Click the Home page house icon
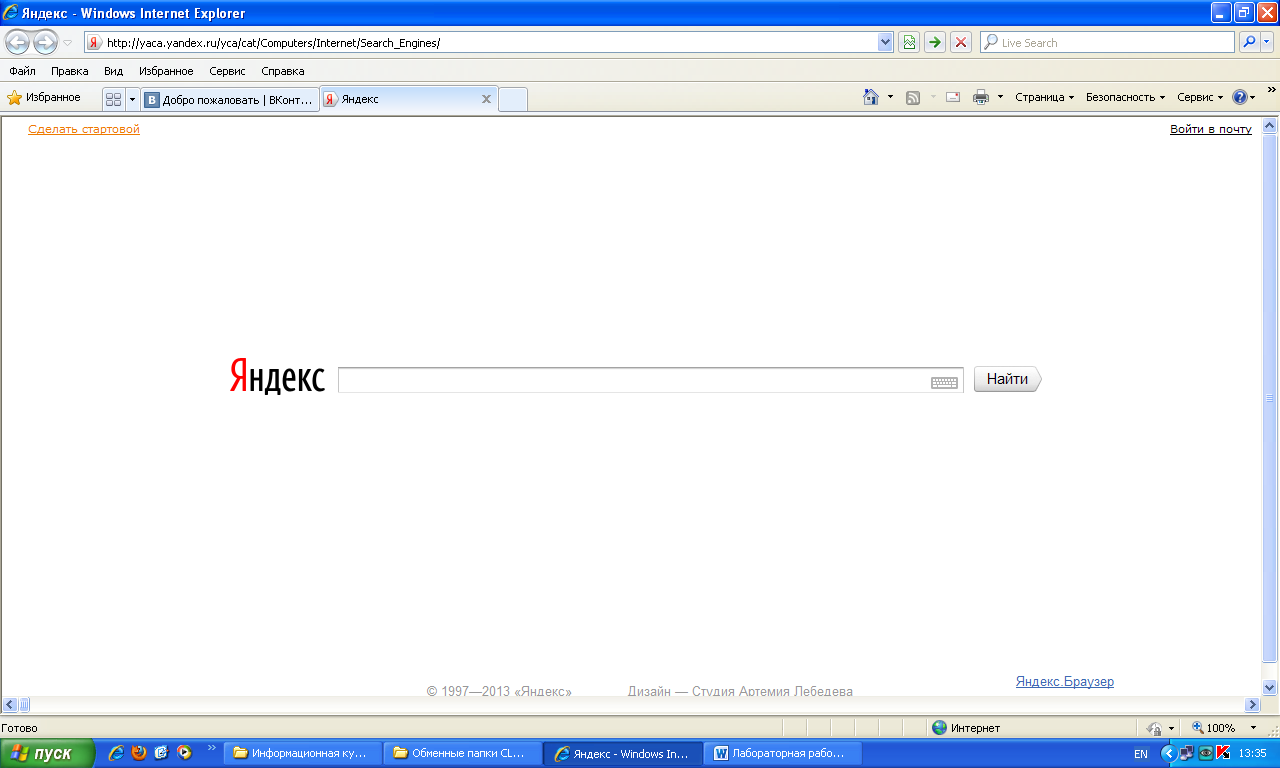The image size is (1280, 768). tap(871, 97)
